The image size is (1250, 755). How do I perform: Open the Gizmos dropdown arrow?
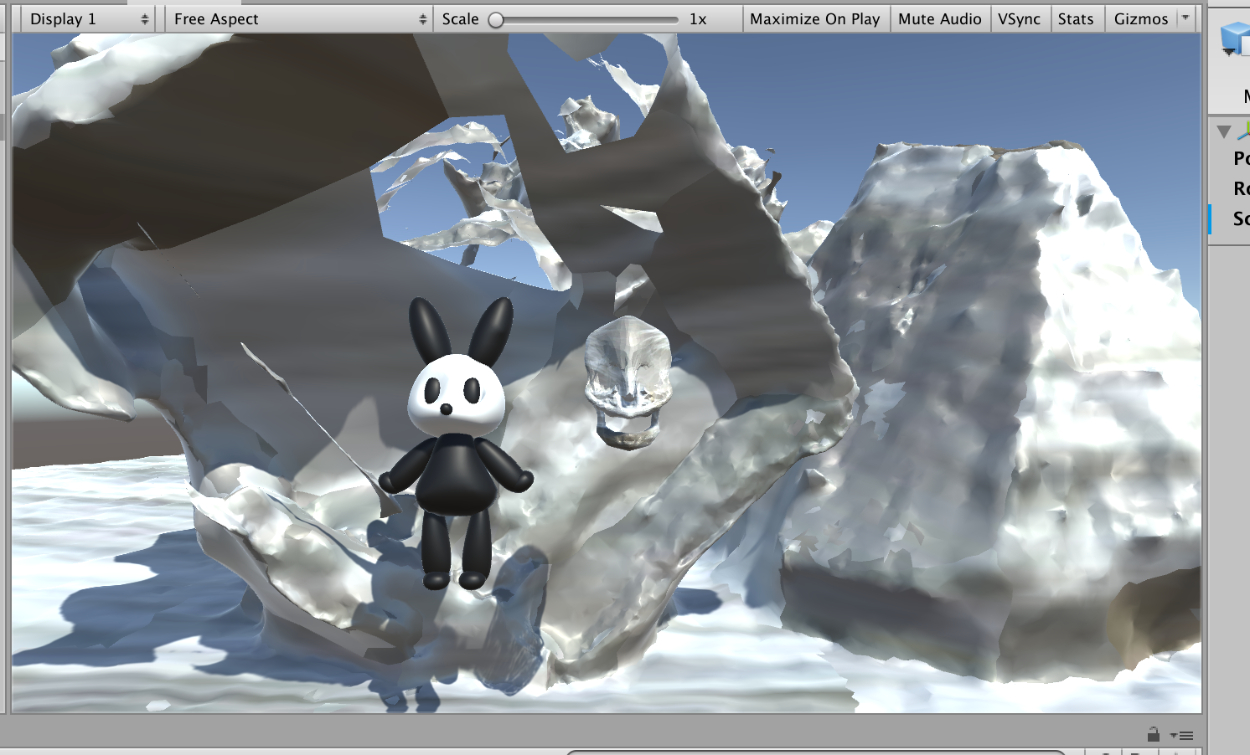click(x=1186, y=19)
